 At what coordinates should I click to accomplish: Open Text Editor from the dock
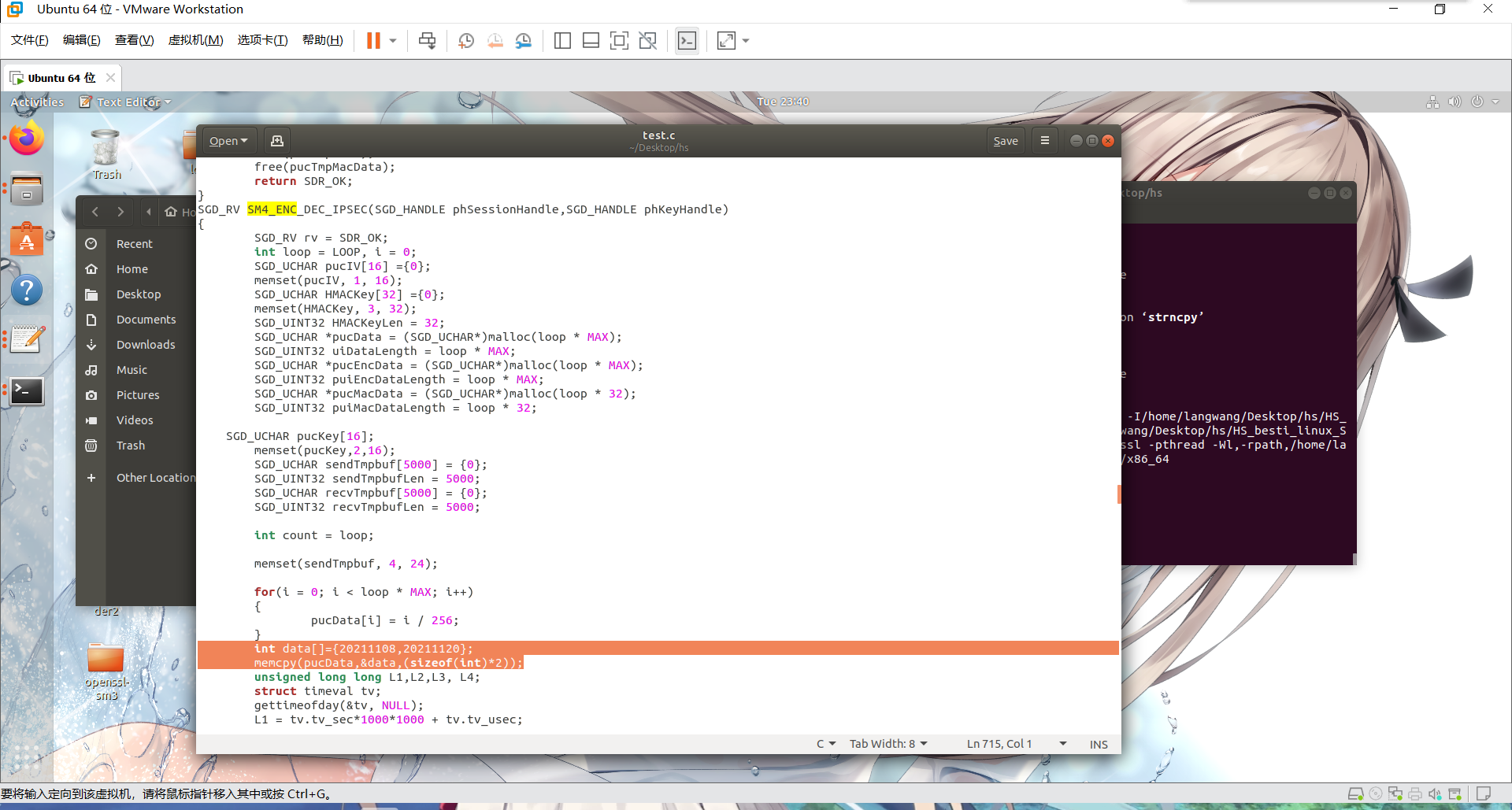[x=27, y=340]
